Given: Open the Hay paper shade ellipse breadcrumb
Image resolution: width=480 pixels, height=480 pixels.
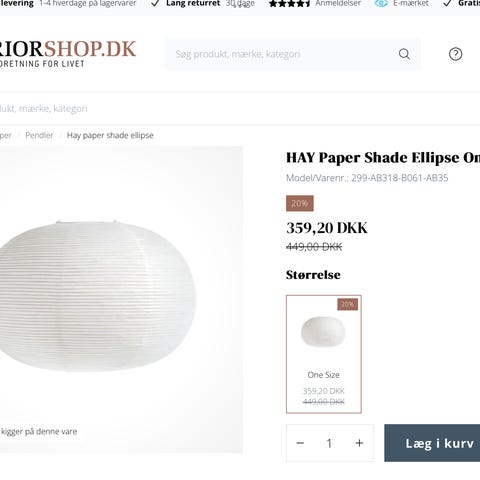Looking at the screenshot, I should (x=110, y=135).
